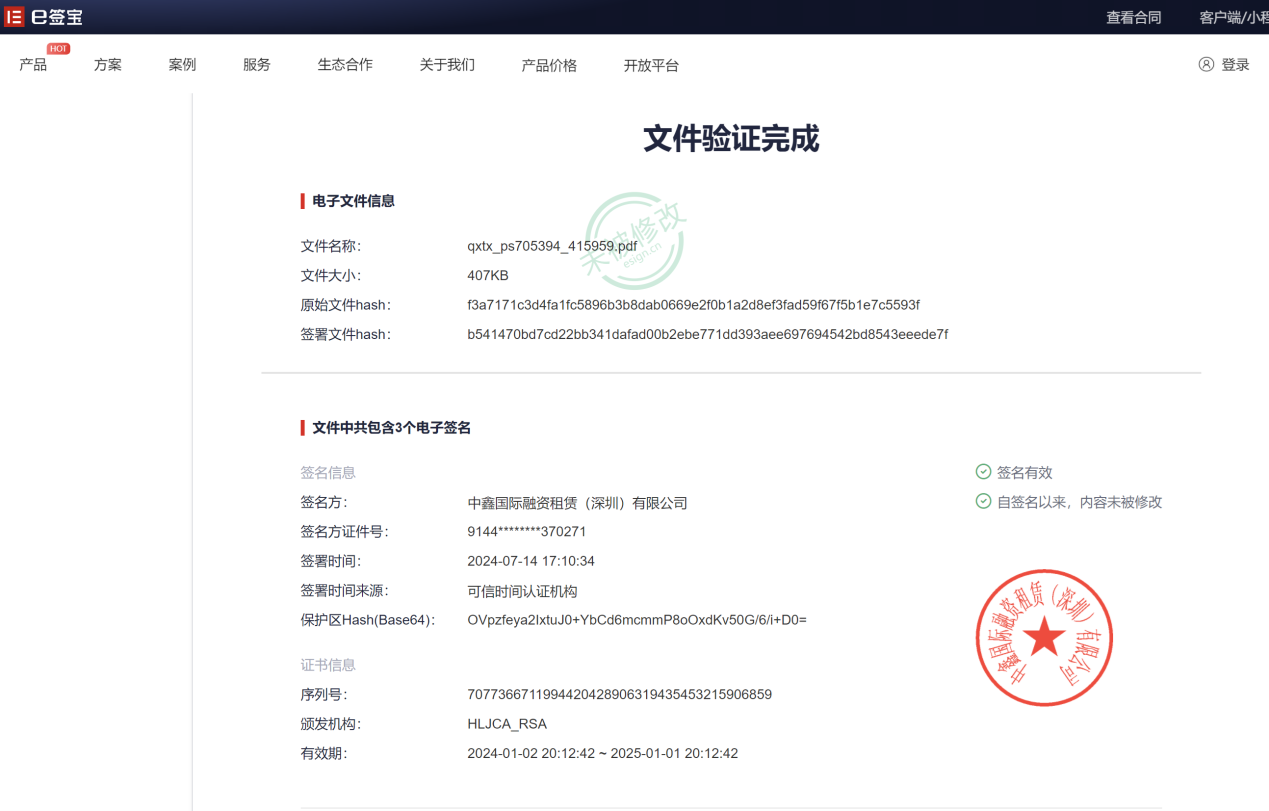Click the 原始文件hash value text
Screen dimensions: 1269x811
[x=693, y=305]
